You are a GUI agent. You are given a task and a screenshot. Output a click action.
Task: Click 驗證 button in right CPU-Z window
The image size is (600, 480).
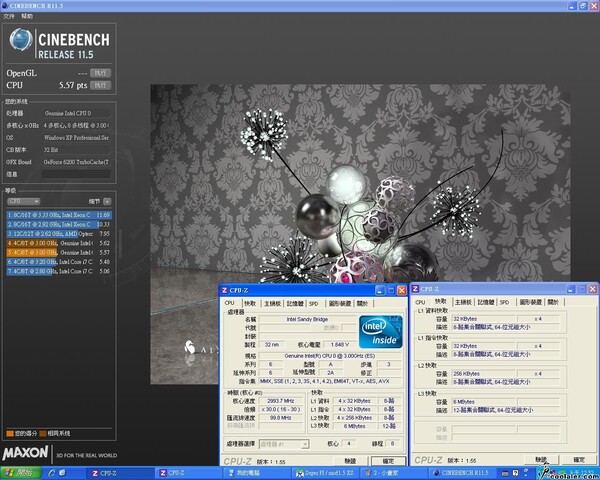(541, 459)
